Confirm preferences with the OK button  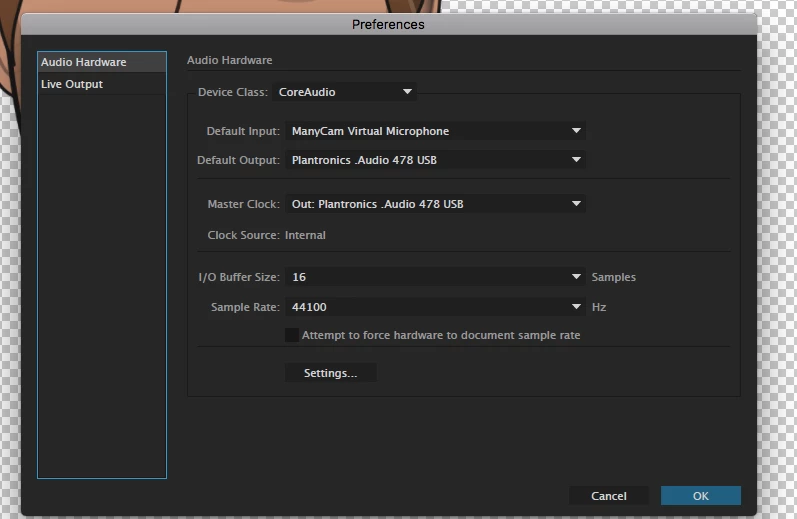[x=700, y=496]
